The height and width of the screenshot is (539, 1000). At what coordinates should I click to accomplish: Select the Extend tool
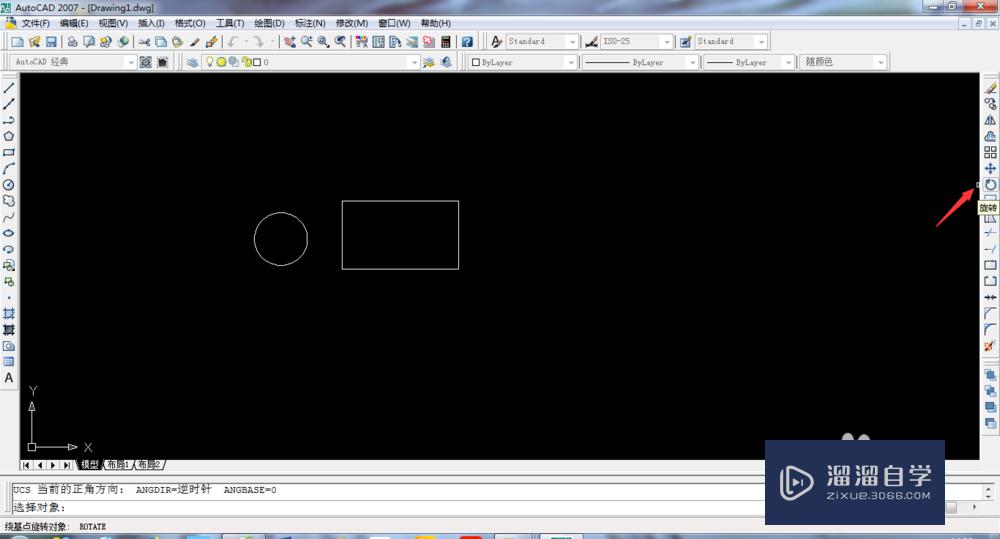pyautogui.click(x=990, y=249)
